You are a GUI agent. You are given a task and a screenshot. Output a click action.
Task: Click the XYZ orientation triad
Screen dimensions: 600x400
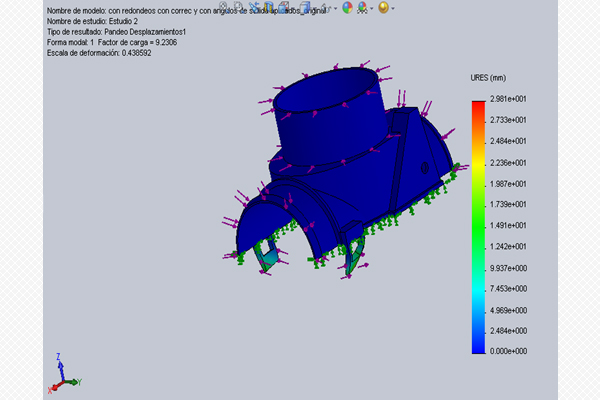pos(62,374)
